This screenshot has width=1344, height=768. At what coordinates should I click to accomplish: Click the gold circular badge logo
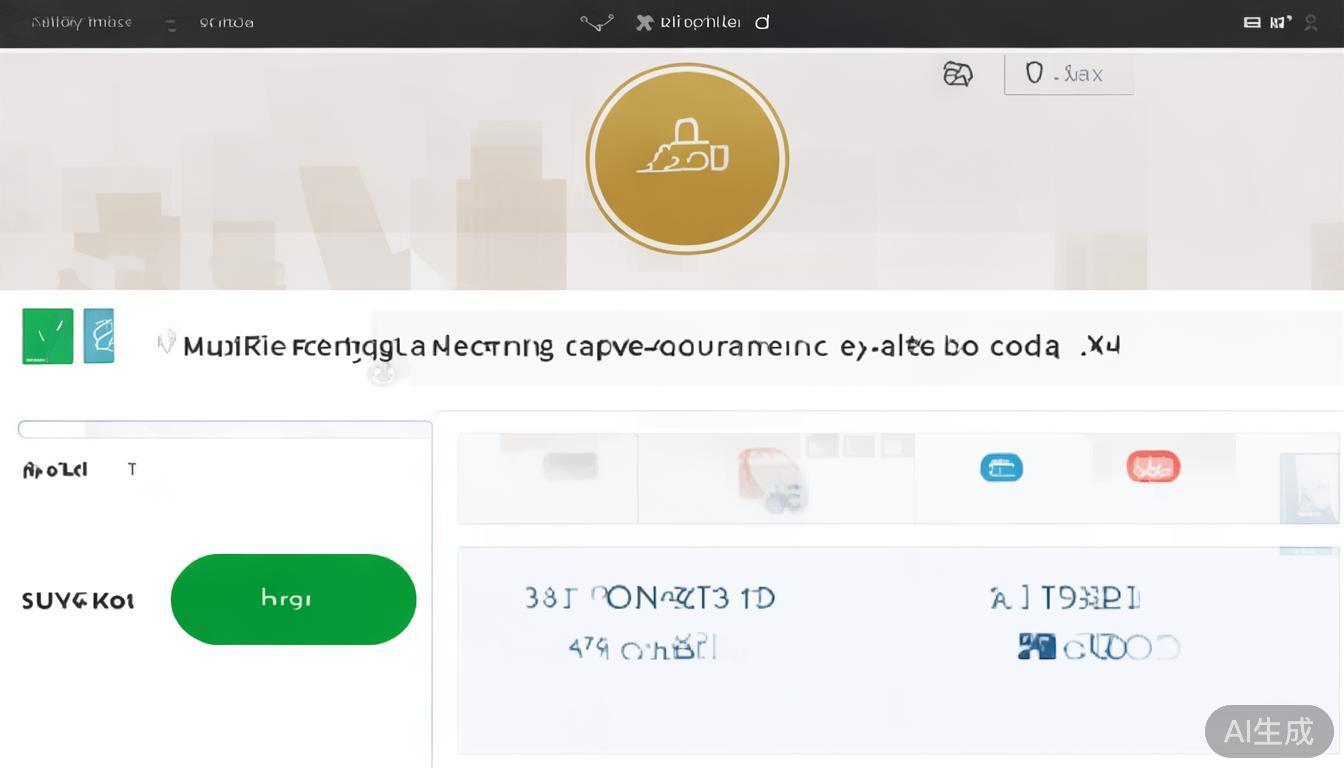pyautogui.click(x=687, y=159)
